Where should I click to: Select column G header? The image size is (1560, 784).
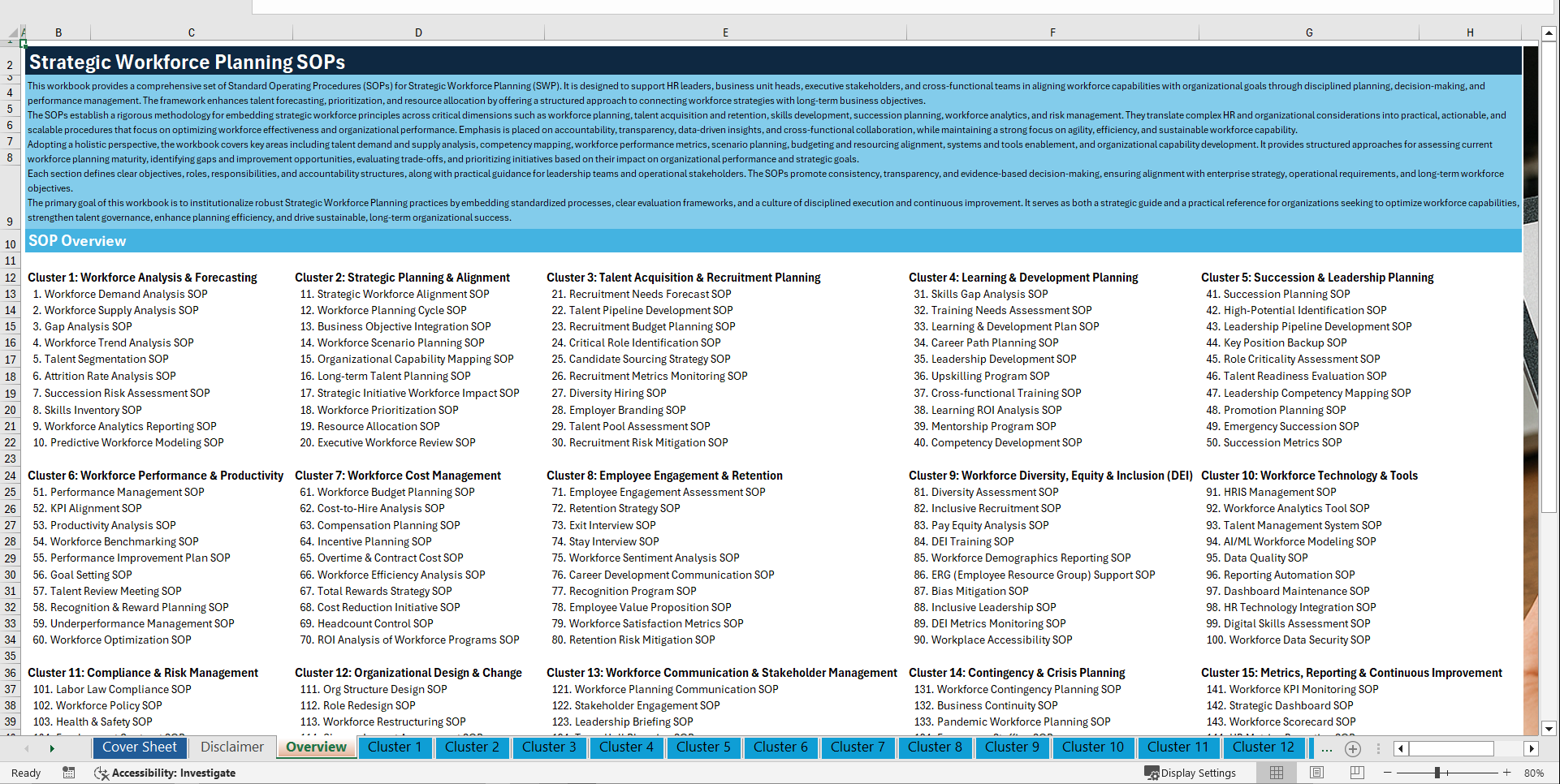pos(1309,32)
